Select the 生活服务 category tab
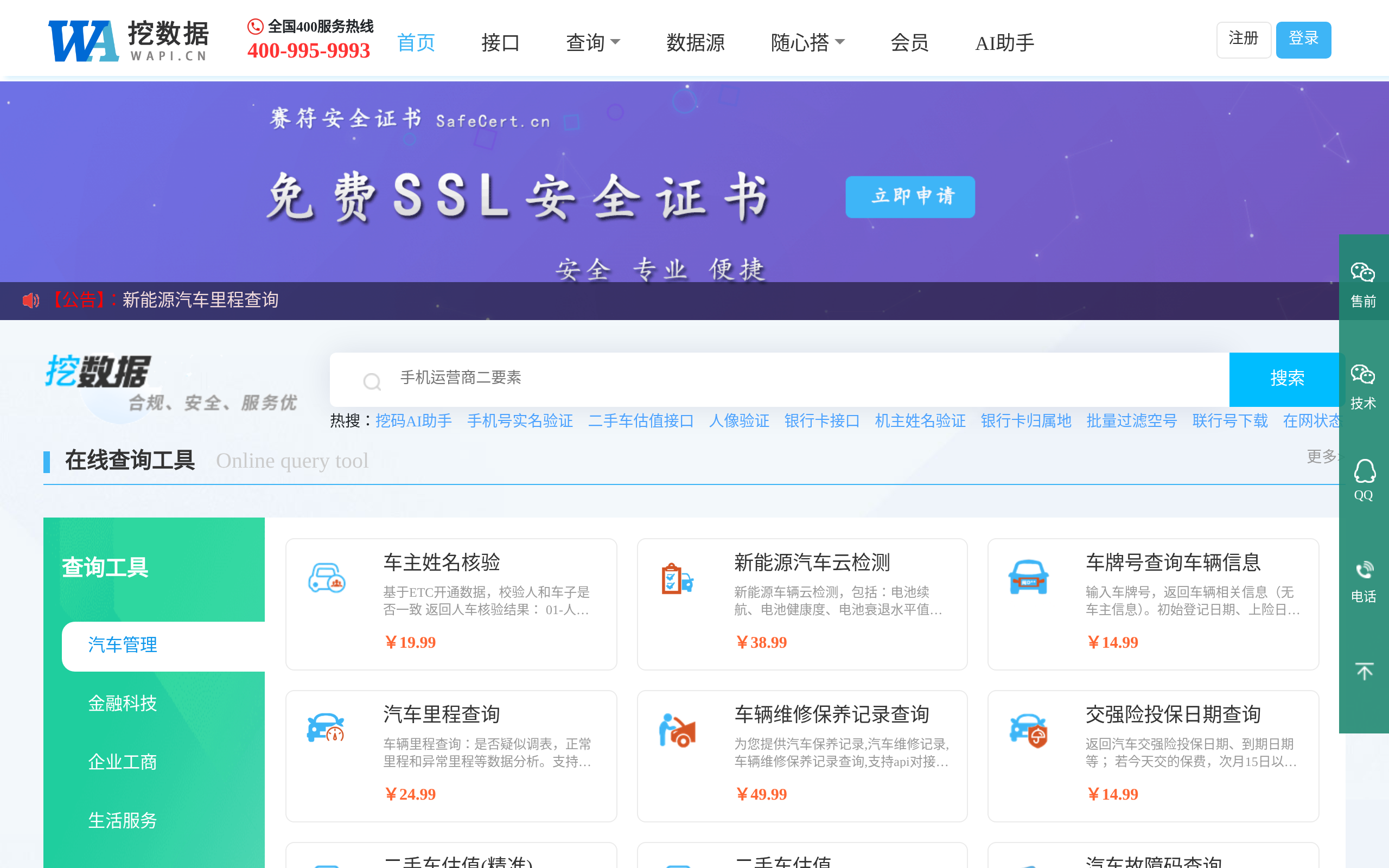1389x868 pixels. (122, 820)
